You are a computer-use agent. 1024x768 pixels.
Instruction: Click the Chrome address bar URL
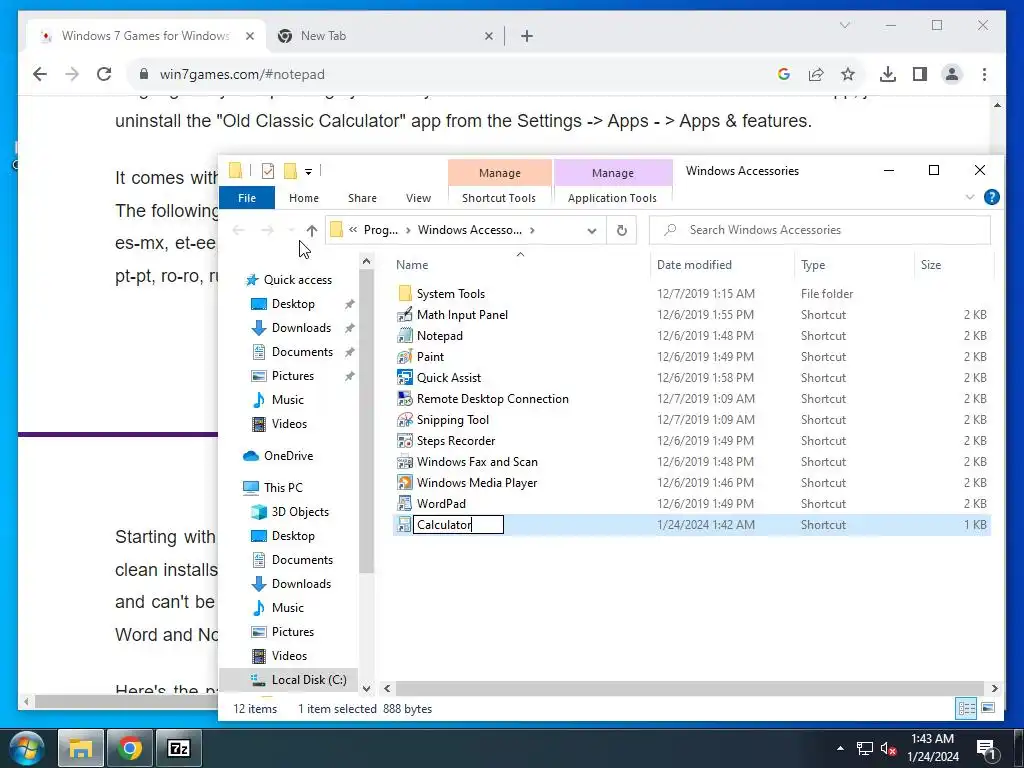(242, 74)
